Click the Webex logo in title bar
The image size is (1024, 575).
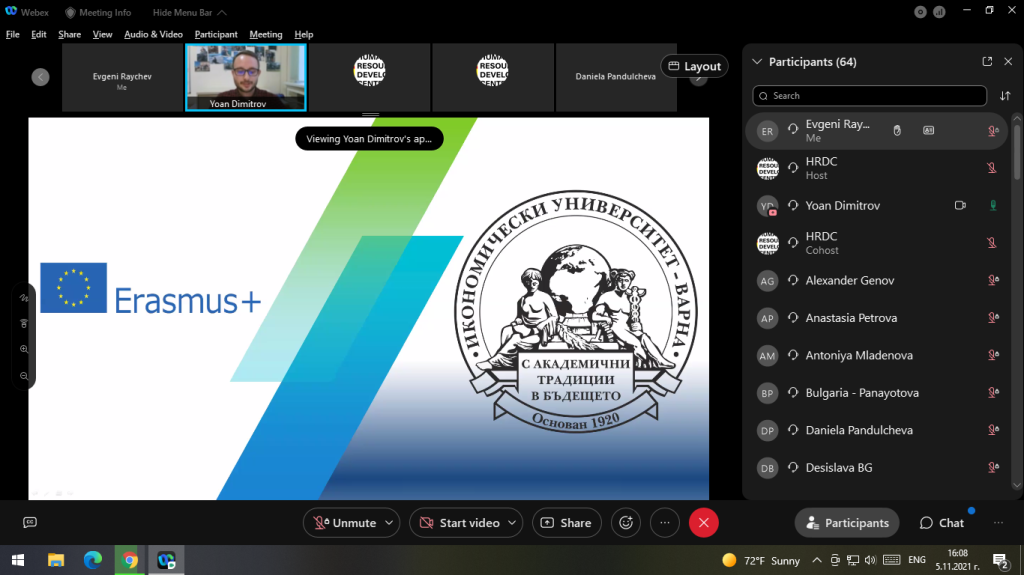11,12
